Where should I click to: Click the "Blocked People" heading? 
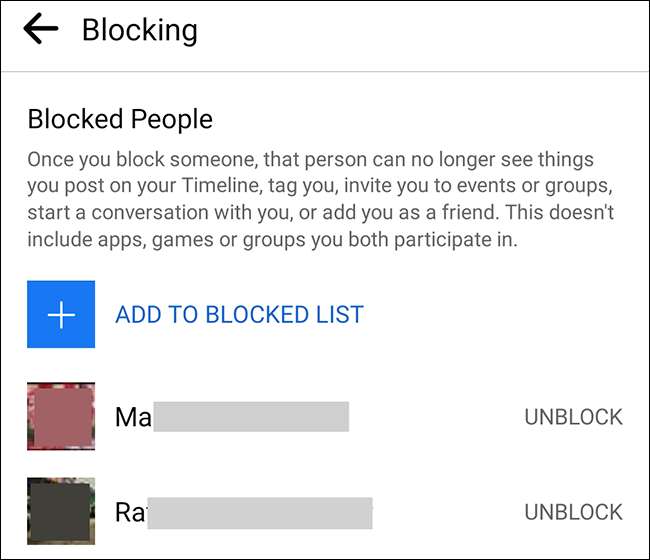(x=120, y=119)
